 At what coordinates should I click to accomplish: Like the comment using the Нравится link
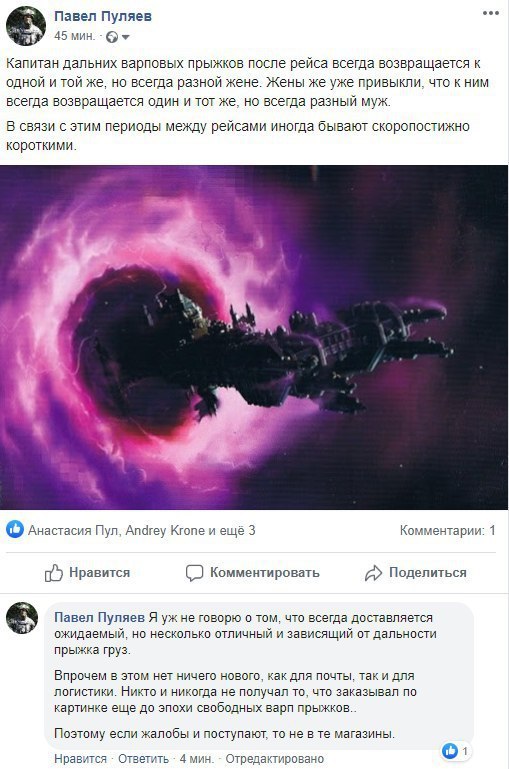[80, 759]
